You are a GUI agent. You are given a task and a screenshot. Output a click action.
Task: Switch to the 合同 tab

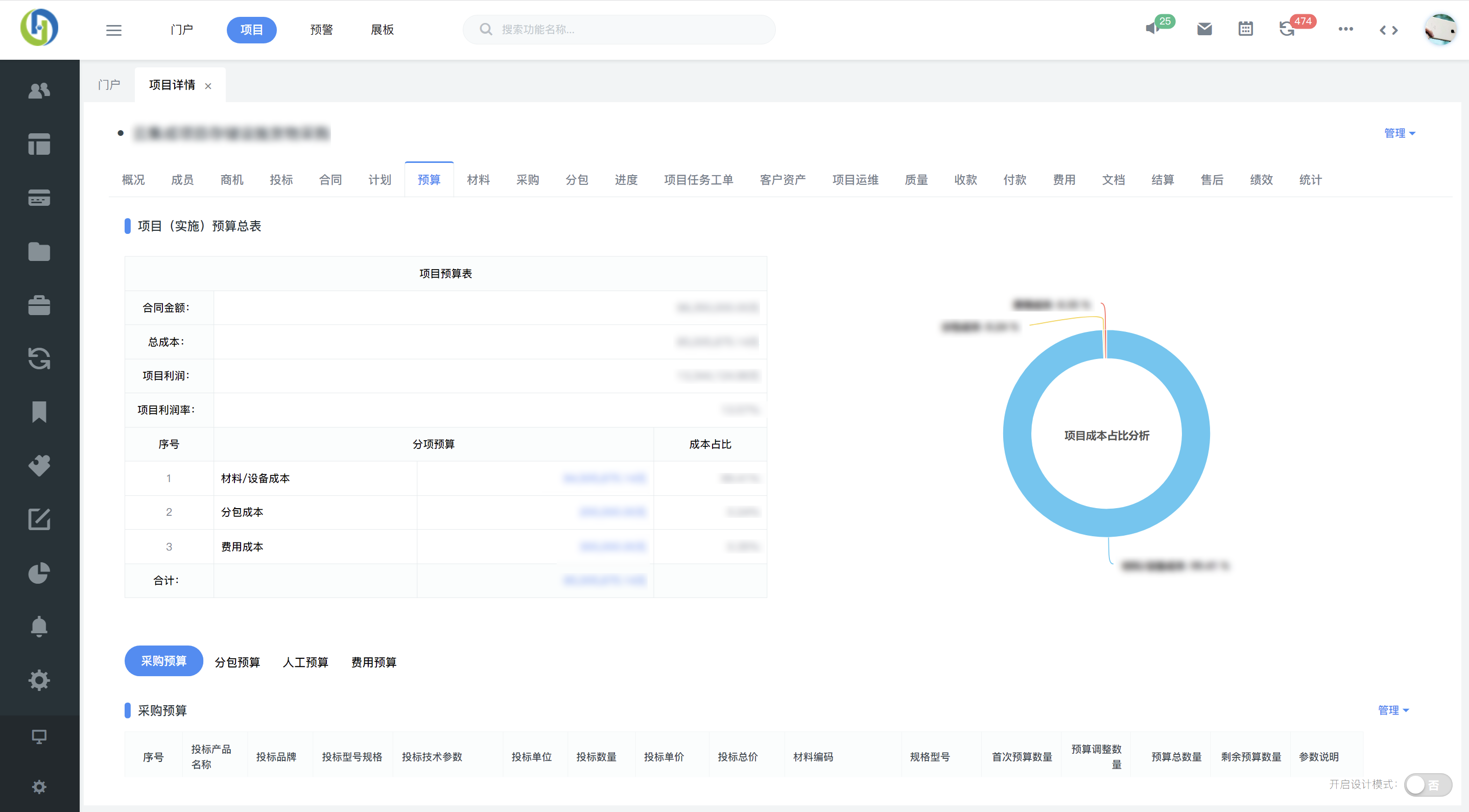point(330,180)
